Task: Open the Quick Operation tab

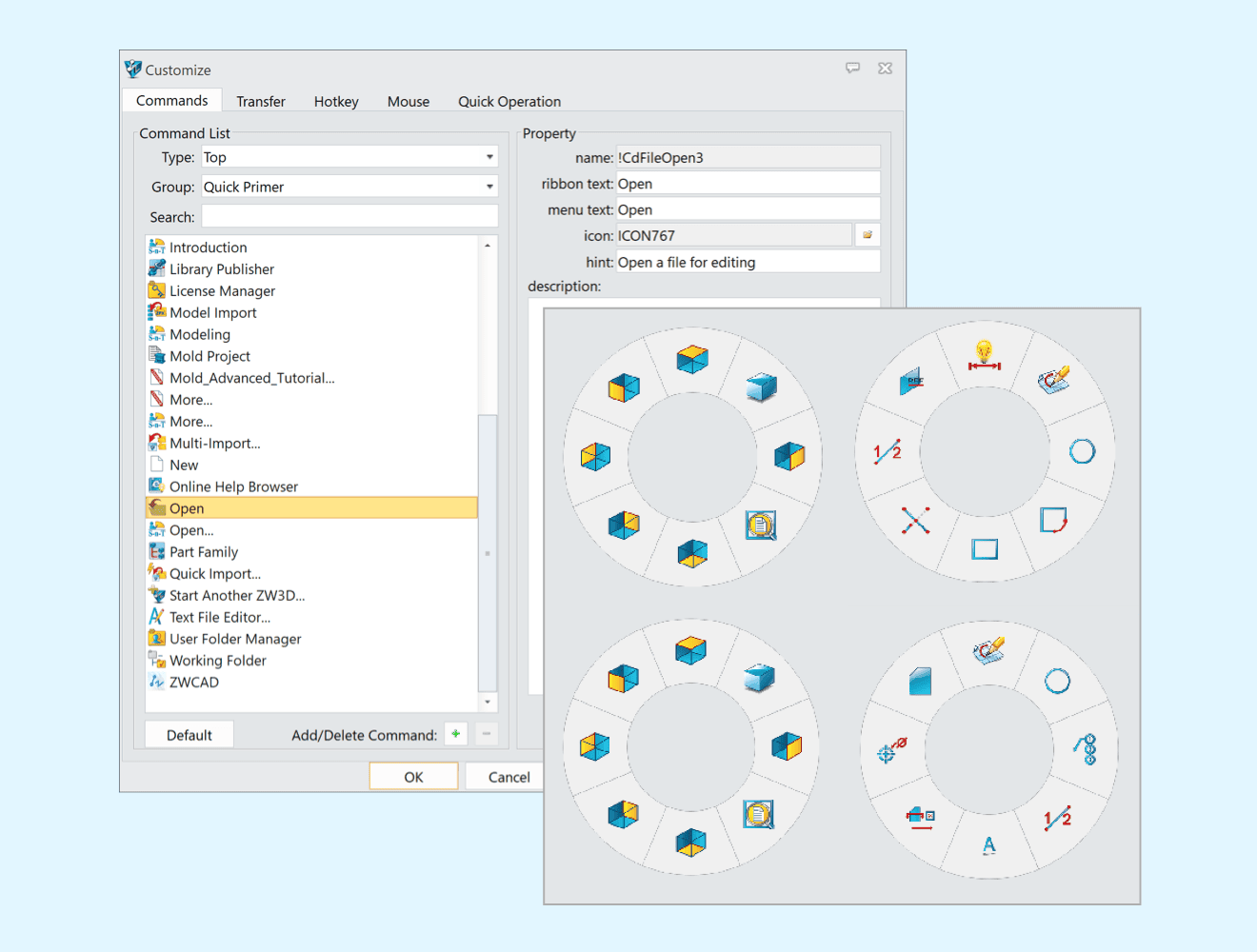Action: (x=509, y=102)
